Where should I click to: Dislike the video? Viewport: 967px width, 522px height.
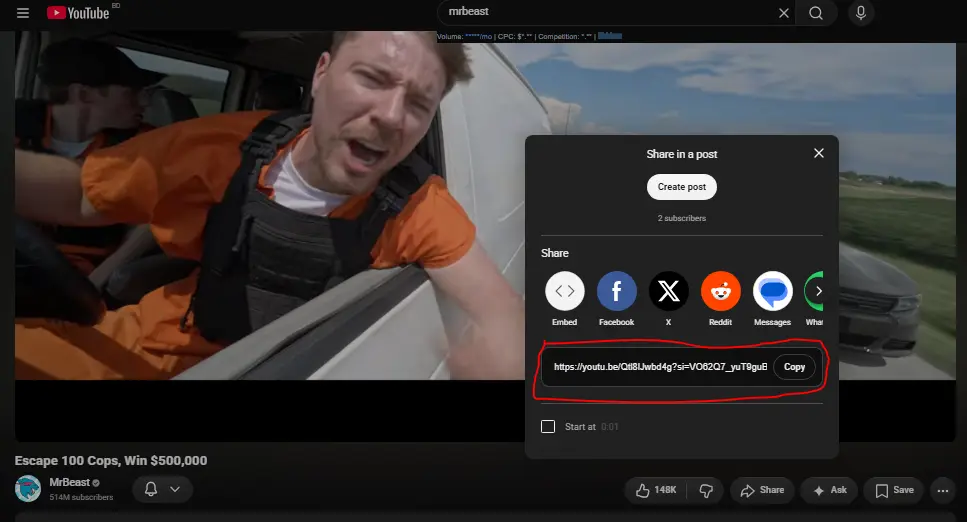(x=706, y=490)
